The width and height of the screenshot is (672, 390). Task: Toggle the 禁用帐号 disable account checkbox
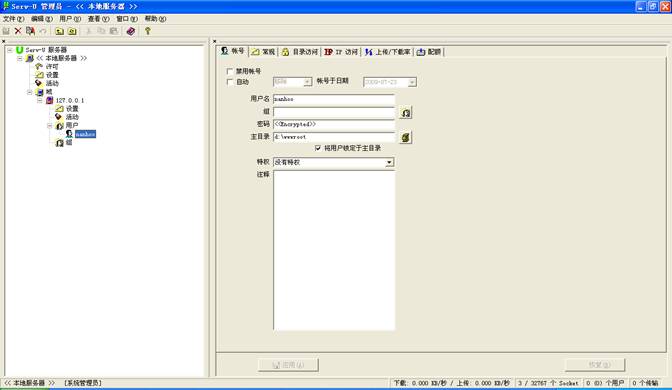click(230, 71)
